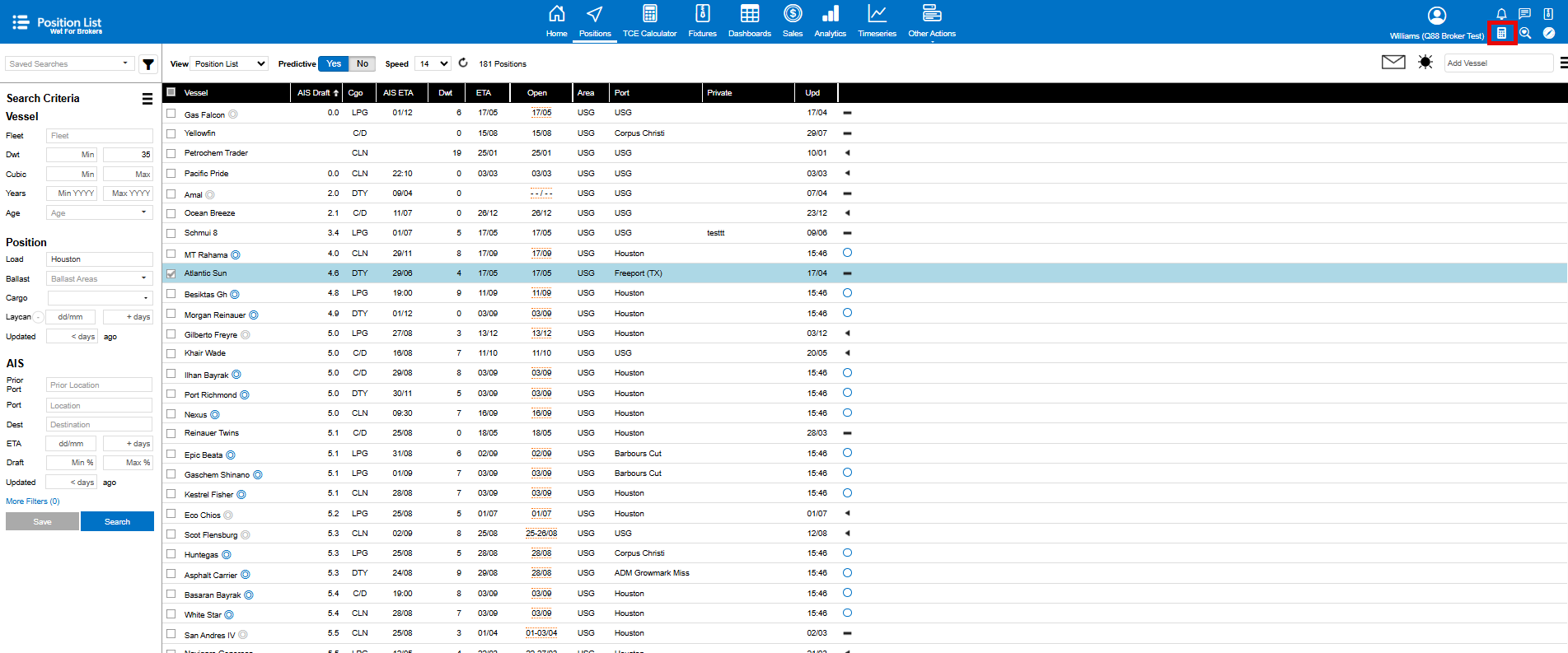Click the More Filters link
The width and height of the screenshot is (1568, 653).
[33, 501]
